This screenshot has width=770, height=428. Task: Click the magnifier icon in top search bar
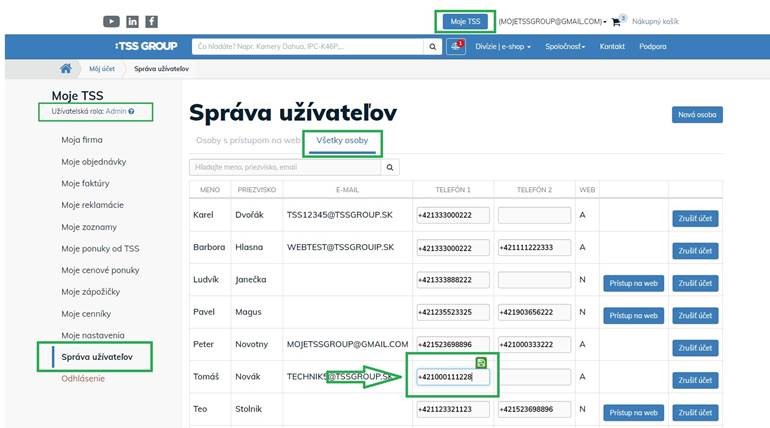[433, 46]
